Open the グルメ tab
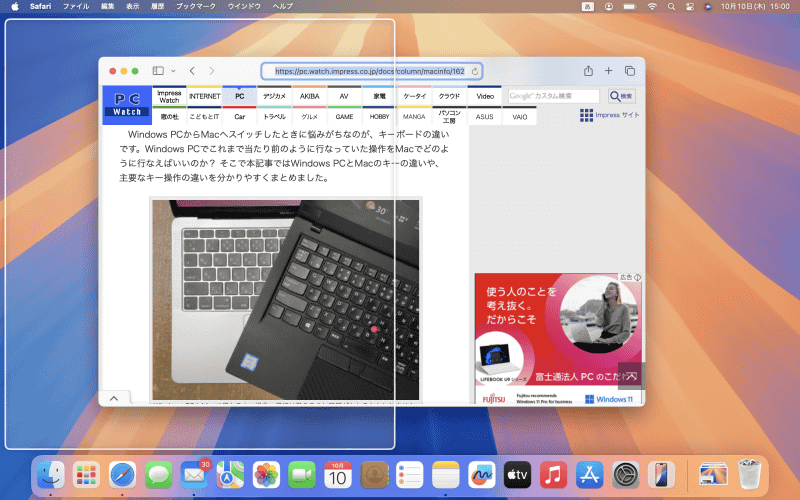 coord(310,116)
